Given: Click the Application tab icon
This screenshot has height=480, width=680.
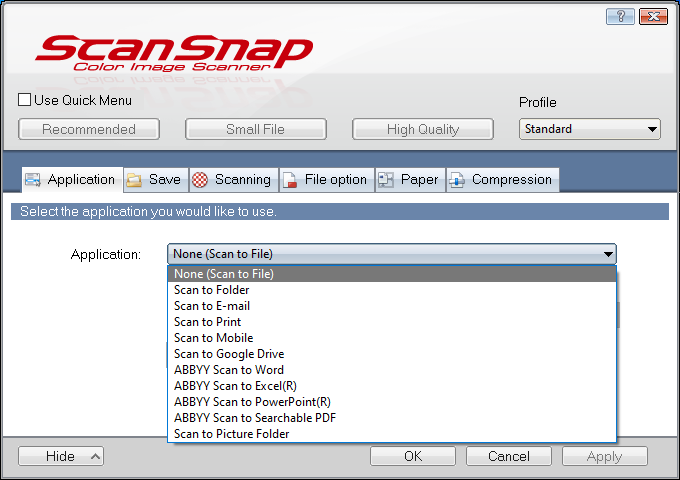Looking at the screenshot, I should pyautogui.click(x=33, y=180).
